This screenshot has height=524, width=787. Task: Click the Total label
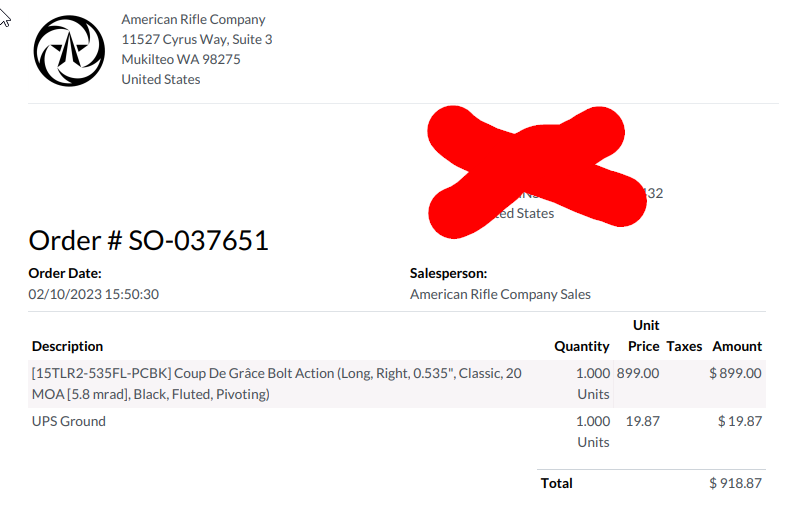point(556,483)
